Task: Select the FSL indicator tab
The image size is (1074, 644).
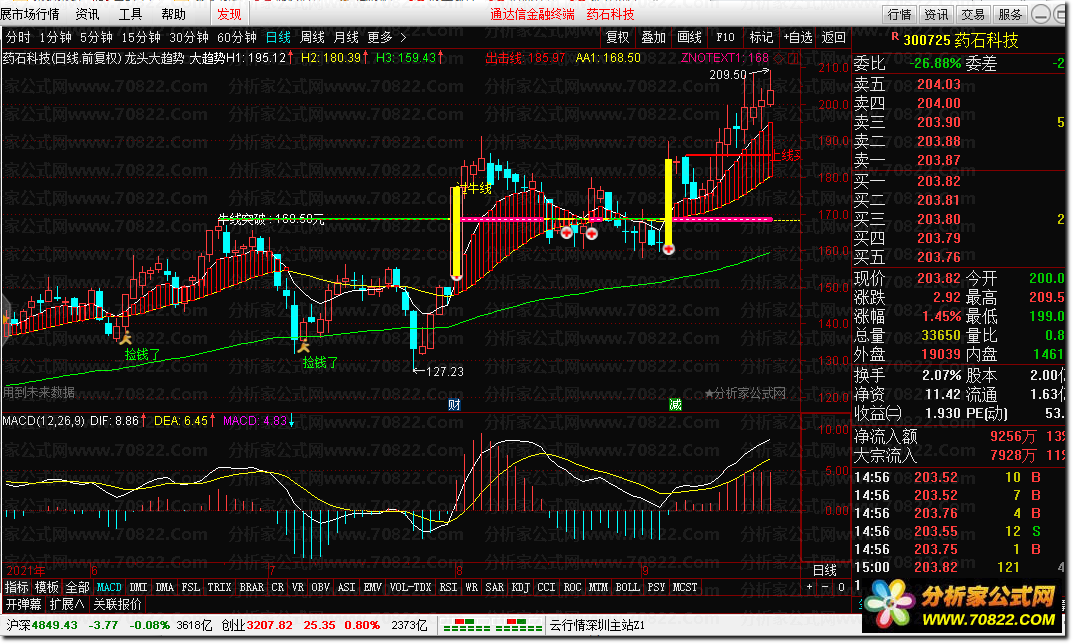Action: pos(190,587)
